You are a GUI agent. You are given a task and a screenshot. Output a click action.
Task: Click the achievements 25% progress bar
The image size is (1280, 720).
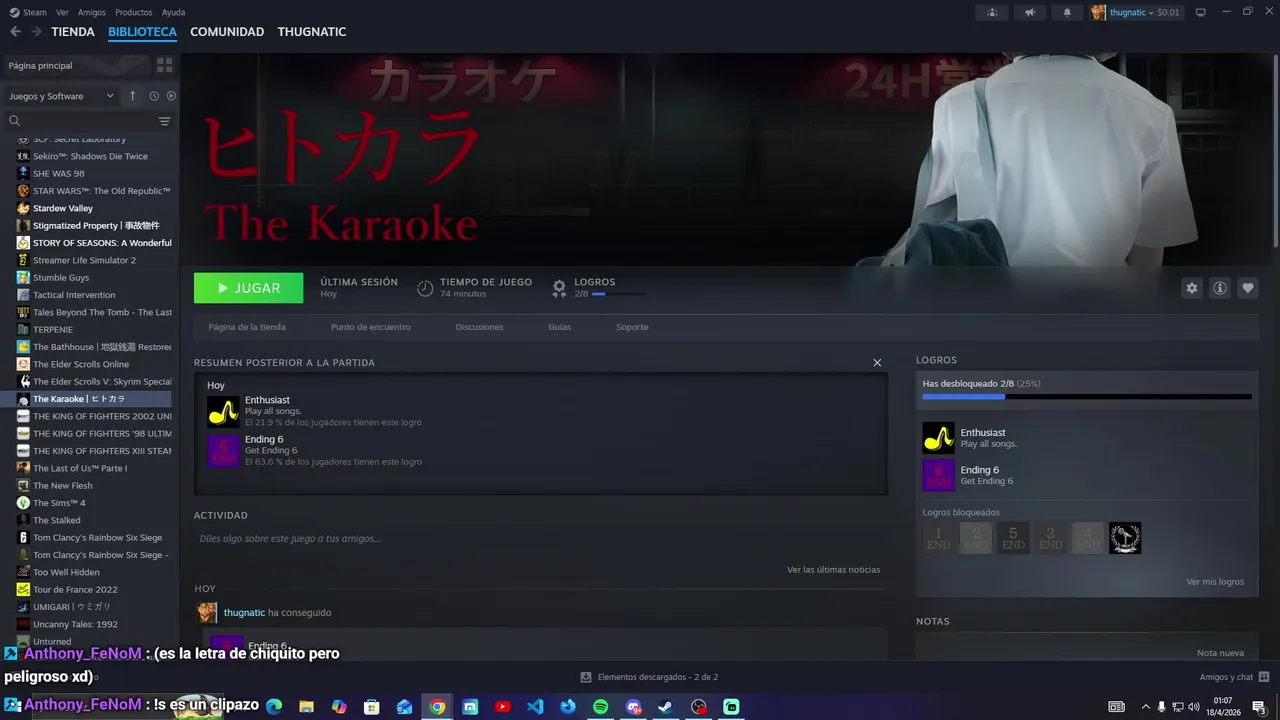tap(1087, 397)
